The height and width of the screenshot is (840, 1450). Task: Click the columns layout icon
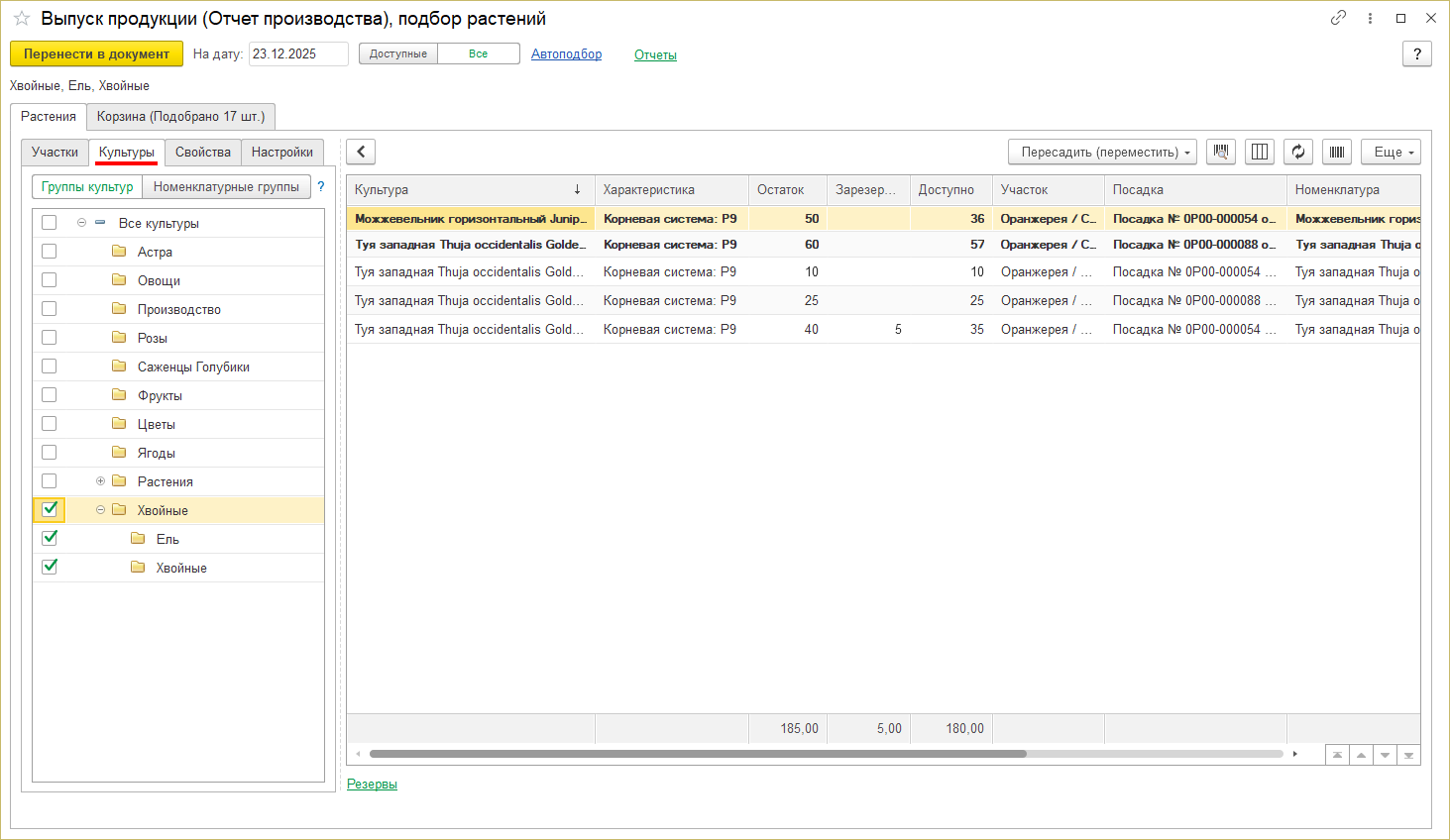[1260, 152]
